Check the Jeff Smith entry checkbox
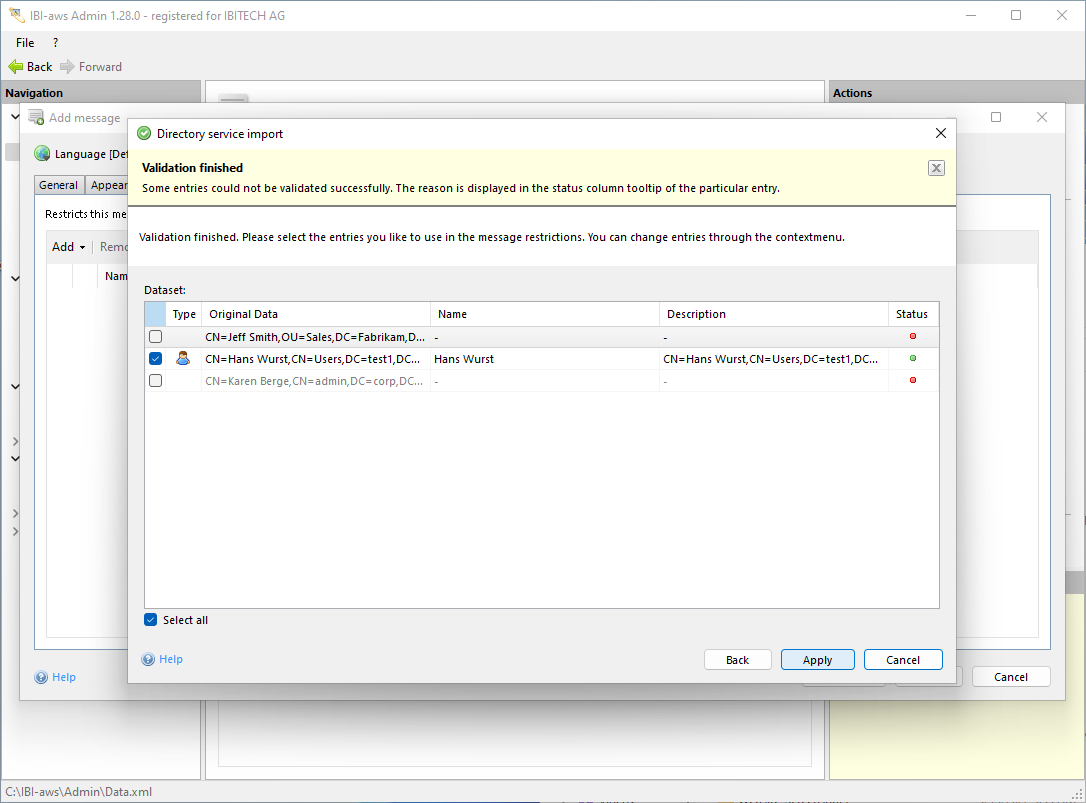Viewport: 1086px width, 803px height. [155, 337]
